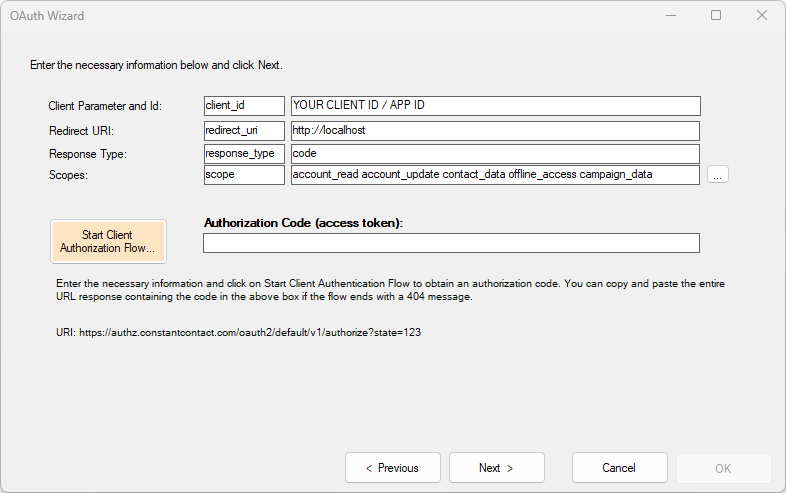
Task: Click the authorize URI text line
Action: coord(238,332)
